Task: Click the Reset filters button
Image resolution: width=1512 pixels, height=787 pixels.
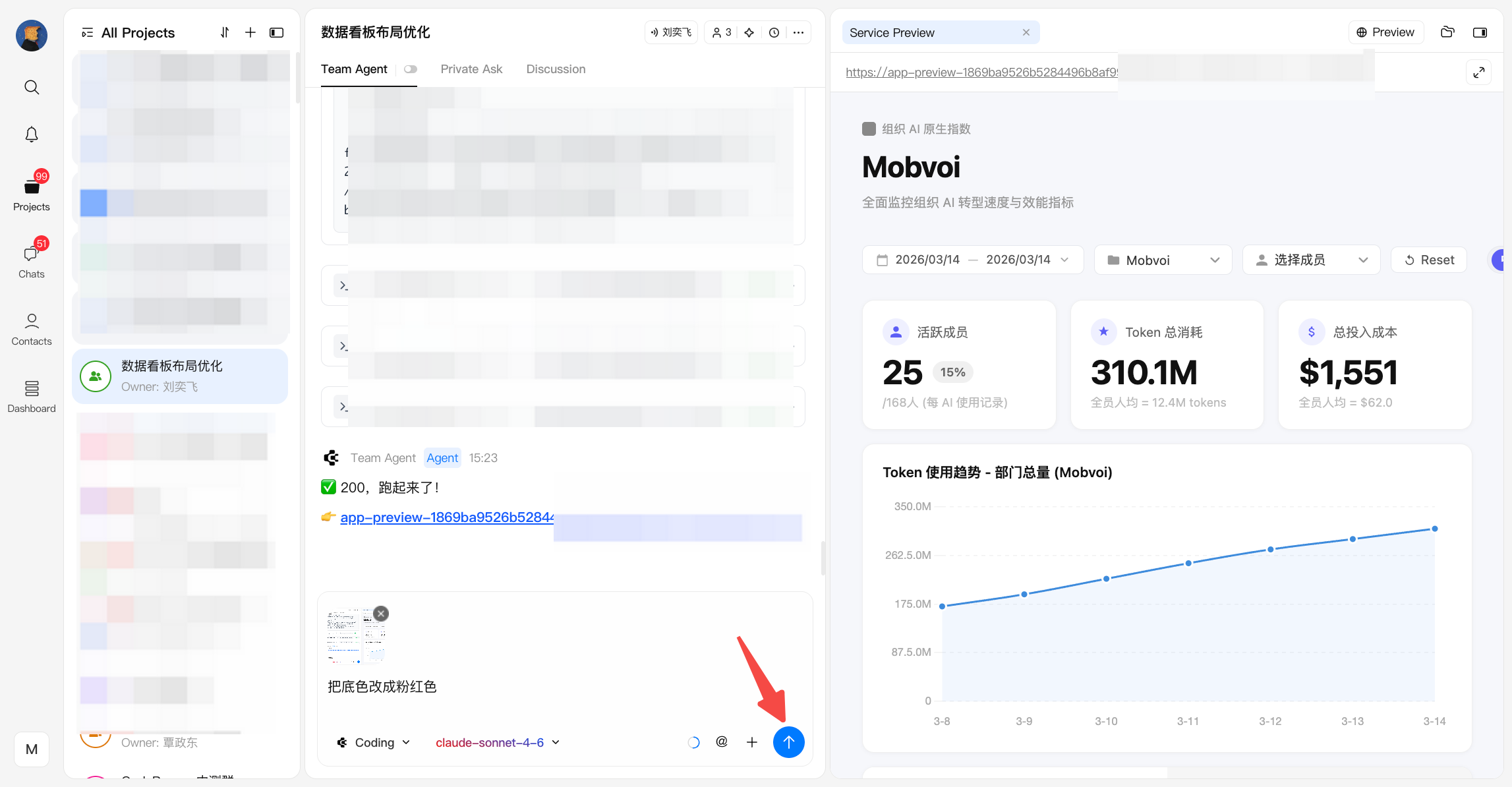Action: (x=1429, y=260)
